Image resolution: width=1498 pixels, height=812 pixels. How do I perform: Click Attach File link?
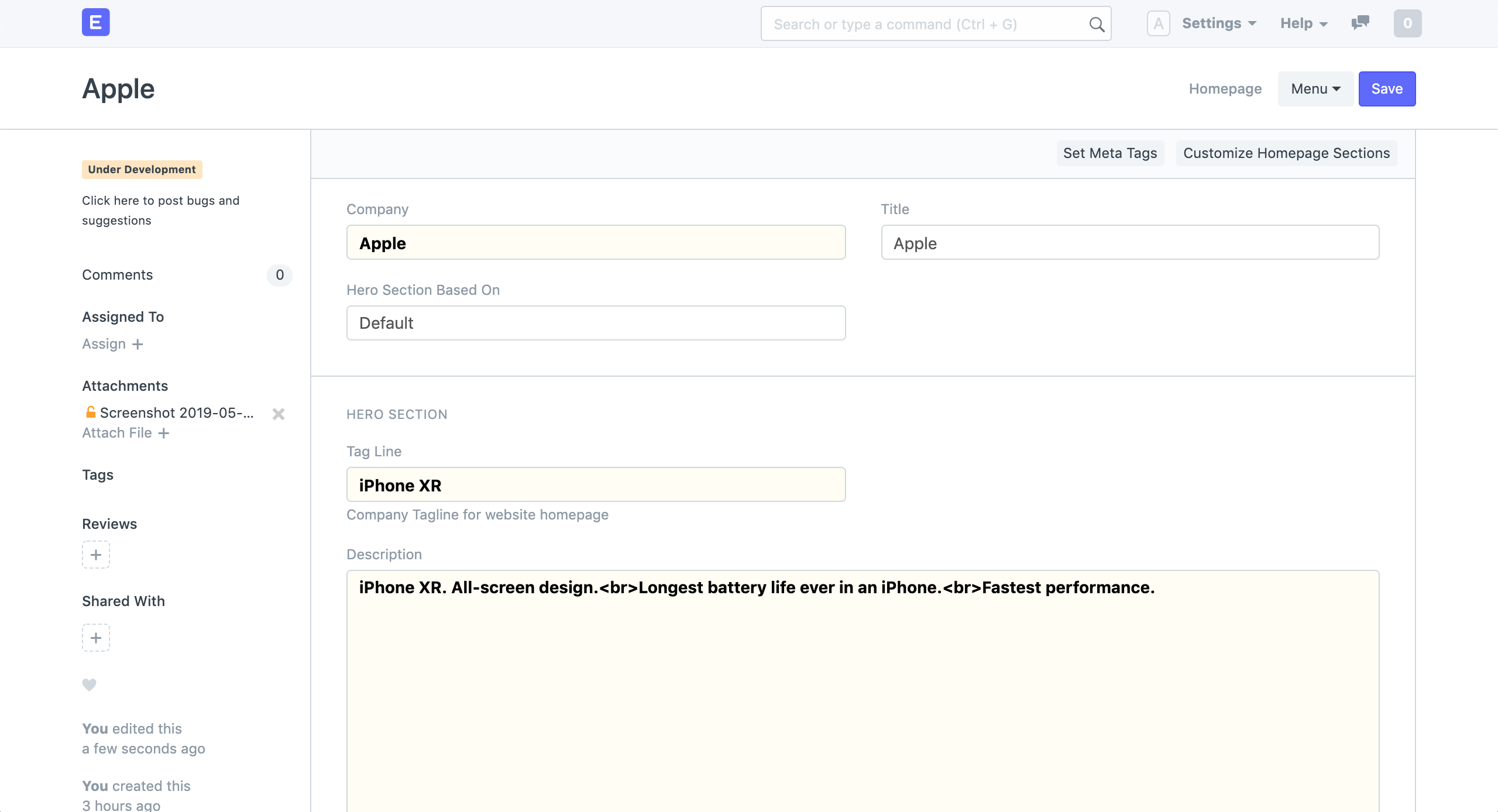(125, 433)
